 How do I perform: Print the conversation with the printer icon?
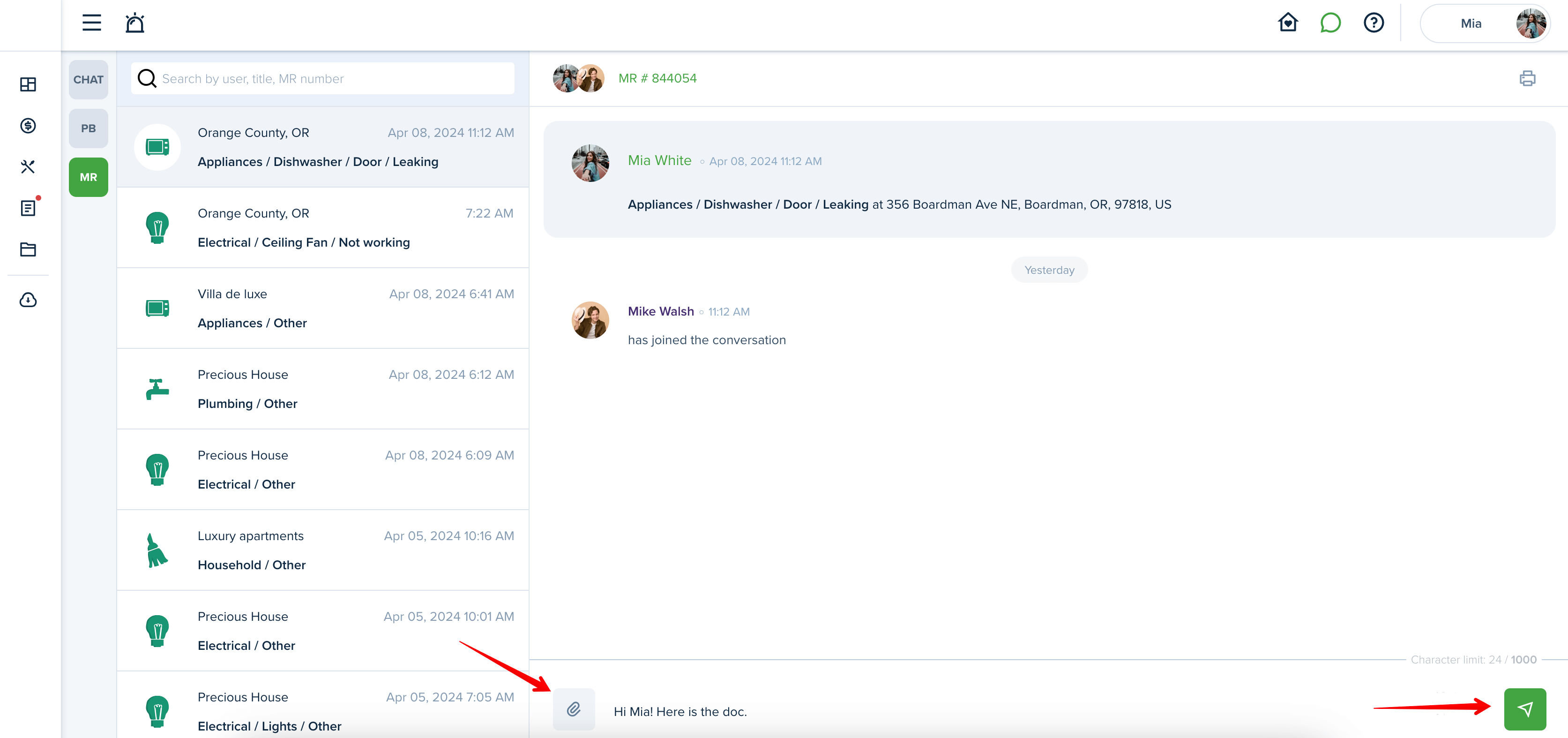point(1527,78)
